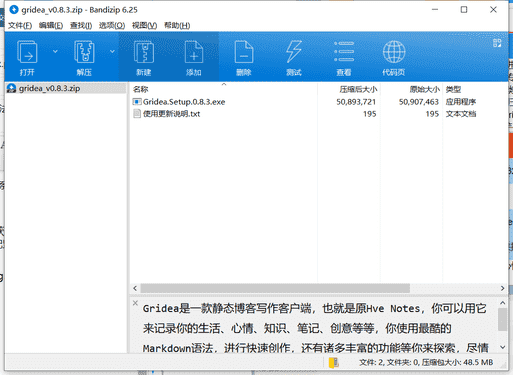Click the exe file icon beside Gridea.Setup

pos(137,102)
